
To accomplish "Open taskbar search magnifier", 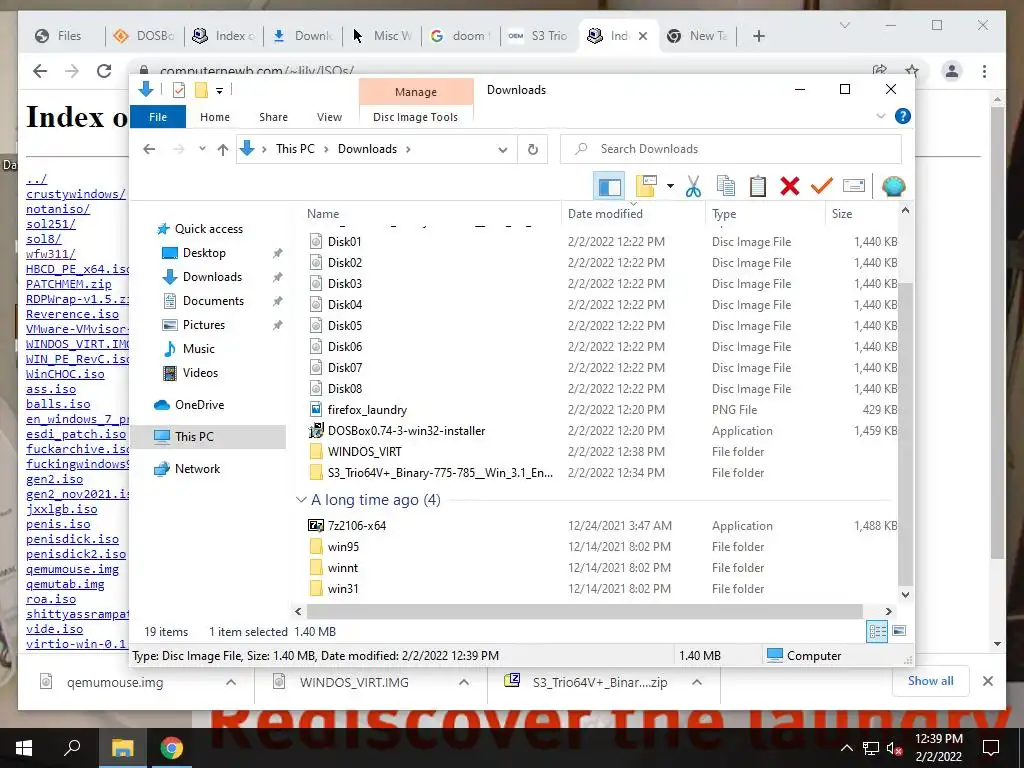I will [x=72, y=748].
